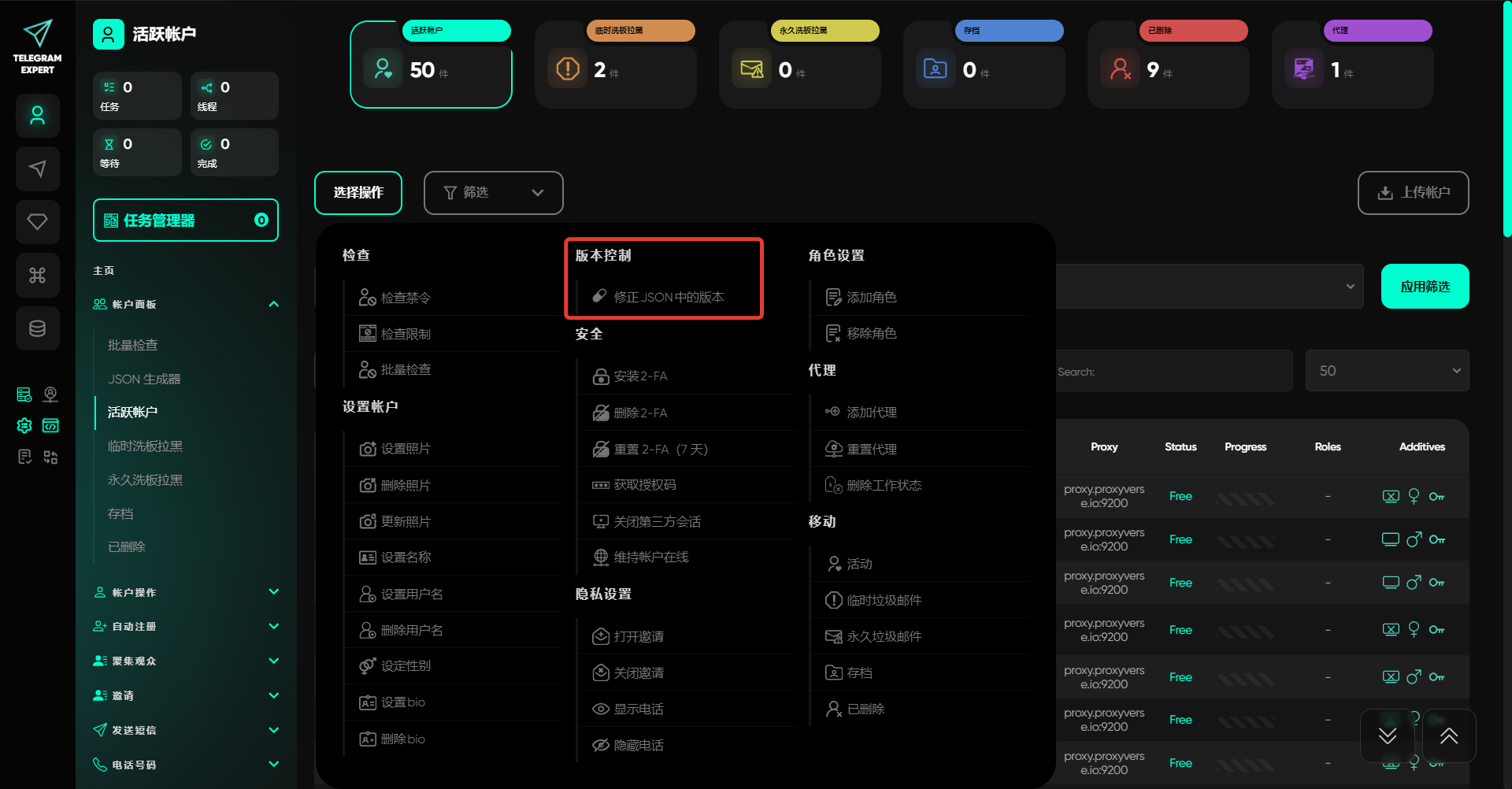Click the command symbol sidebar icon

(x=37, y=275)
